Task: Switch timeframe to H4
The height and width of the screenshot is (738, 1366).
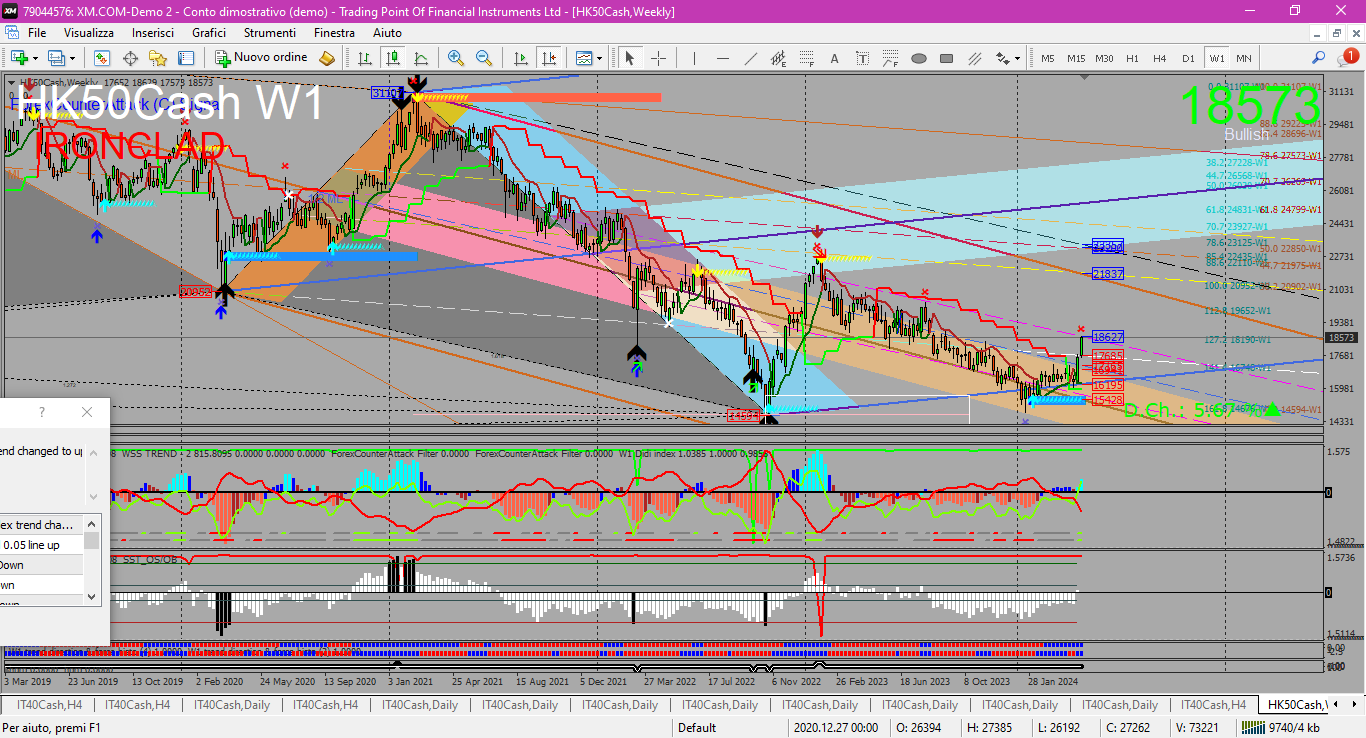Action: coord(1160,58)
